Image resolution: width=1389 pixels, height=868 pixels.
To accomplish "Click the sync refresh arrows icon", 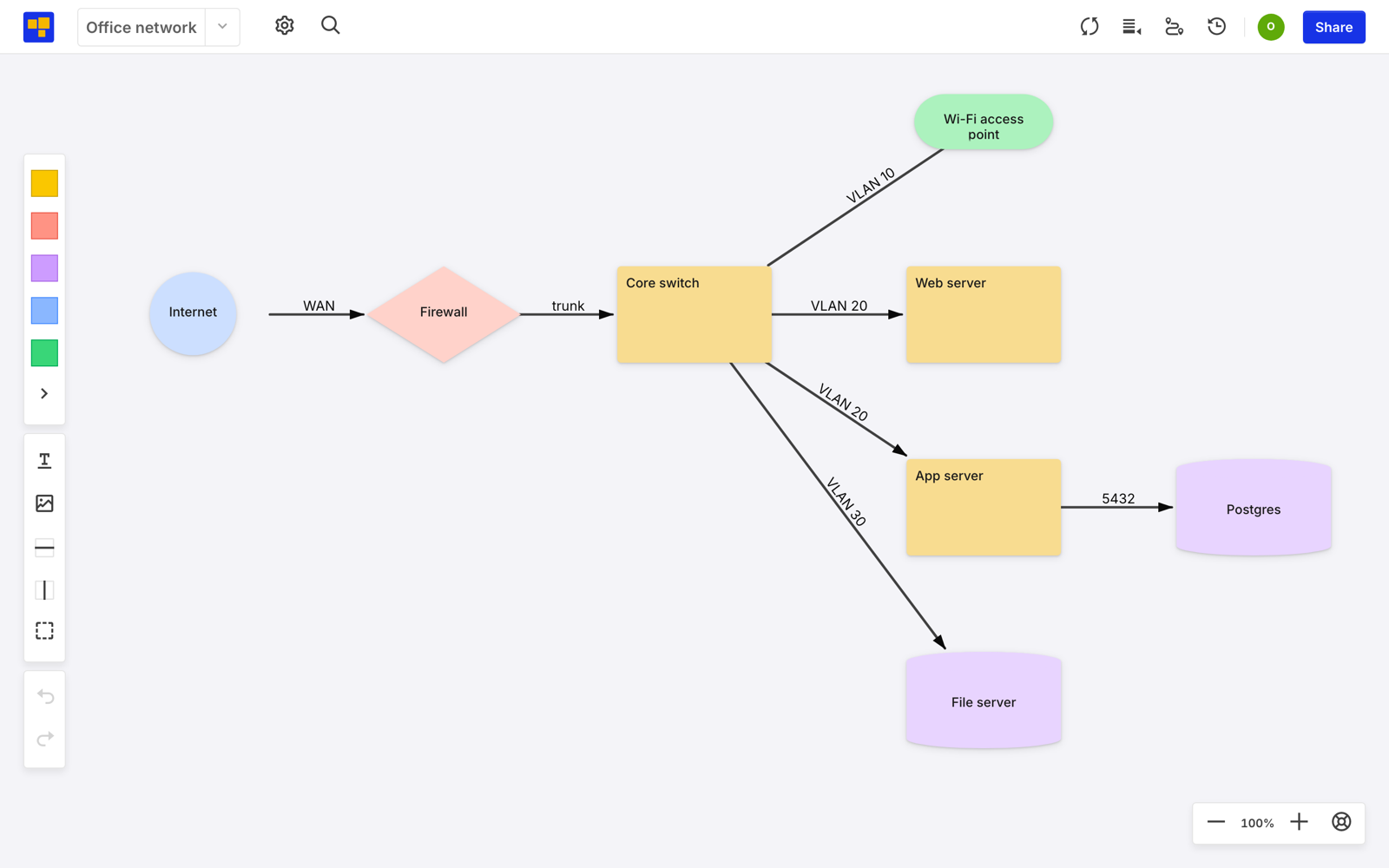I will click(x=1089, y=27).
